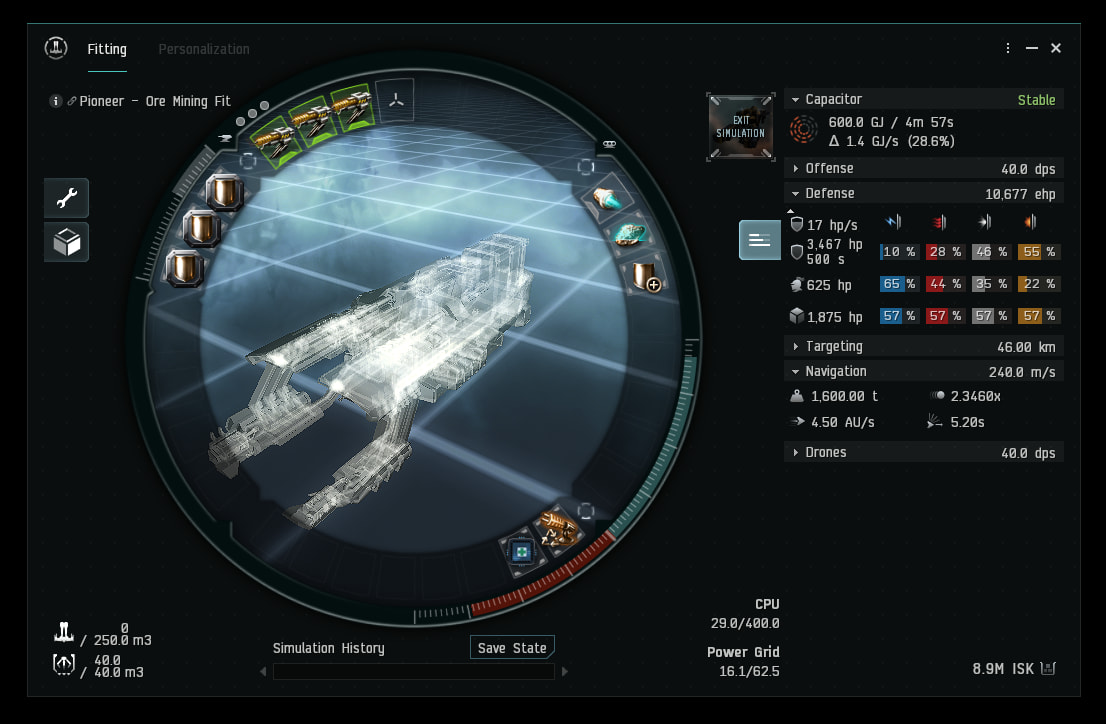Expand the Offense section

pos(796,169)
